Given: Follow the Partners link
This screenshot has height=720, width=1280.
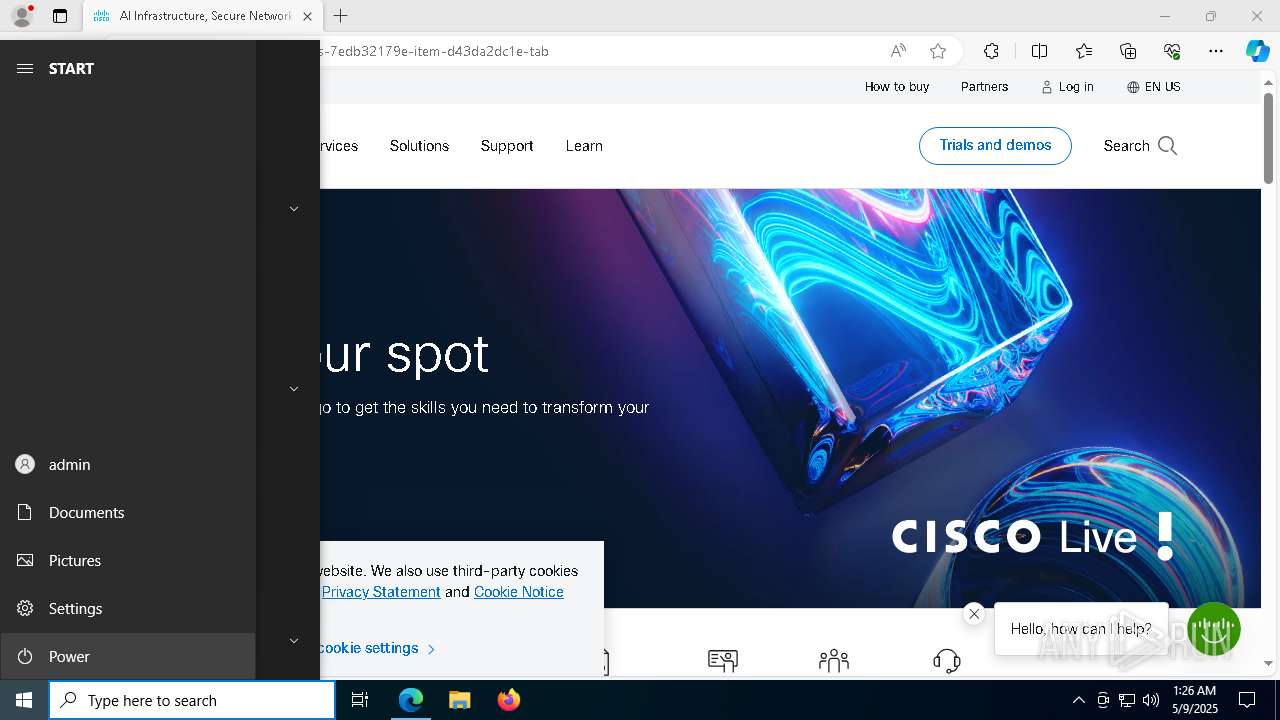Looking at the screenshot, I should click(984, 87).
